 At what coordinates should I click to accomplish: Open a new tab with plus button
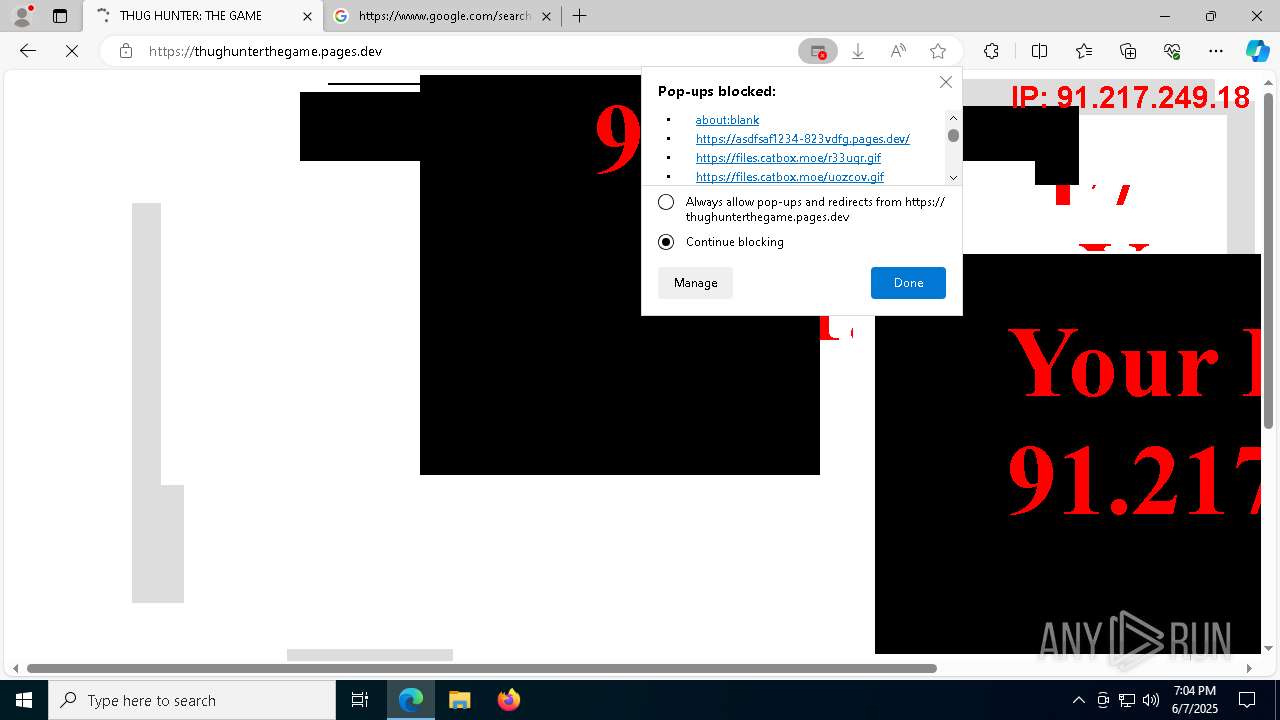tap(579, 16)
